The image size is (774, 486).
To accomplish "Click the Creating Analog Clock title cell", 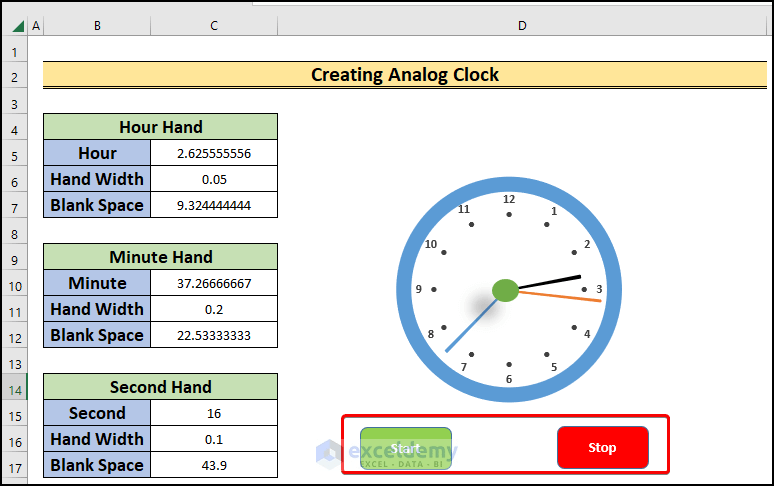I will (405, 75).
